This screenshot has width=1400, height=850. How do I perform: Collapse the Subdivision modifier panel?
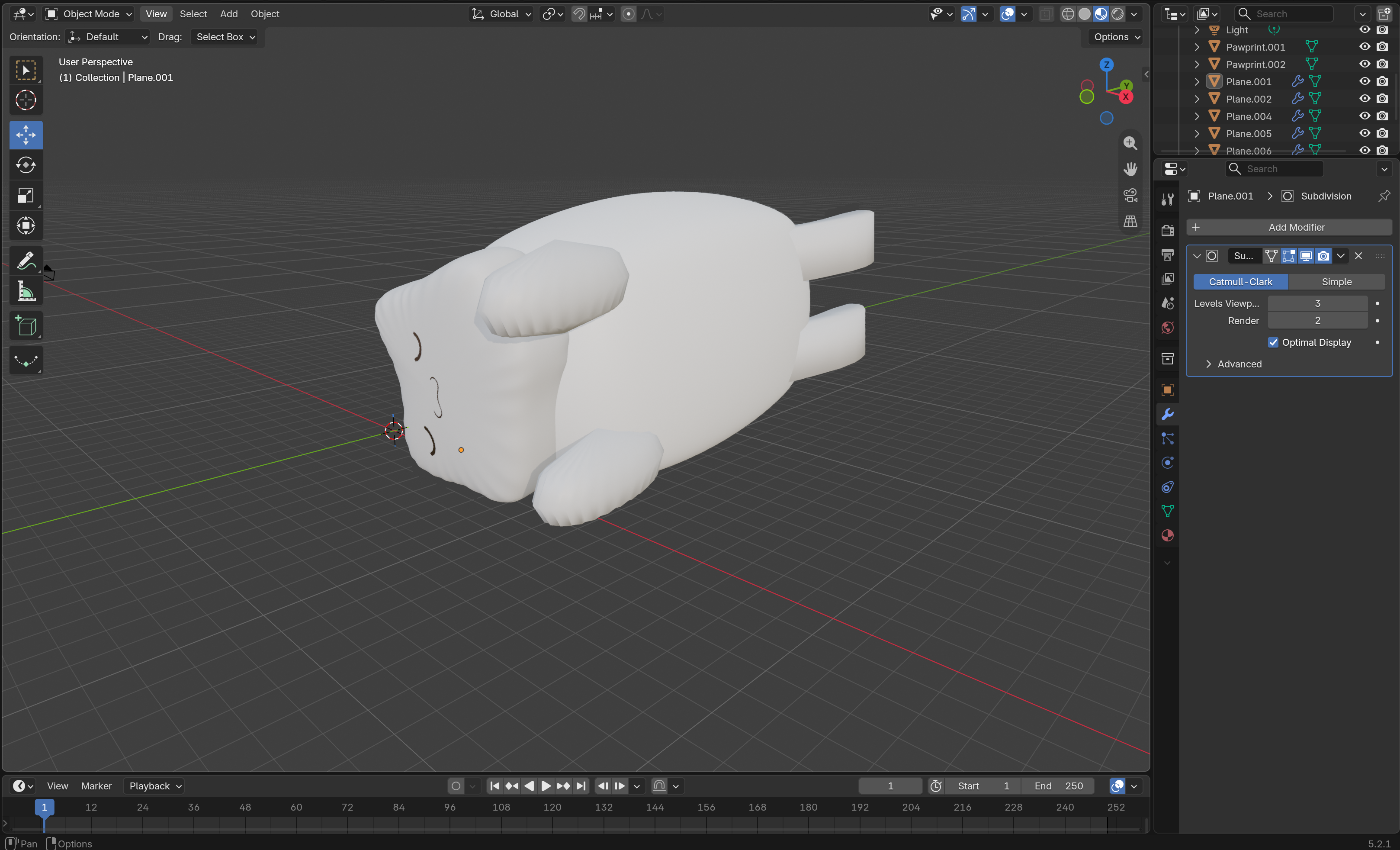pos(1197,256)
